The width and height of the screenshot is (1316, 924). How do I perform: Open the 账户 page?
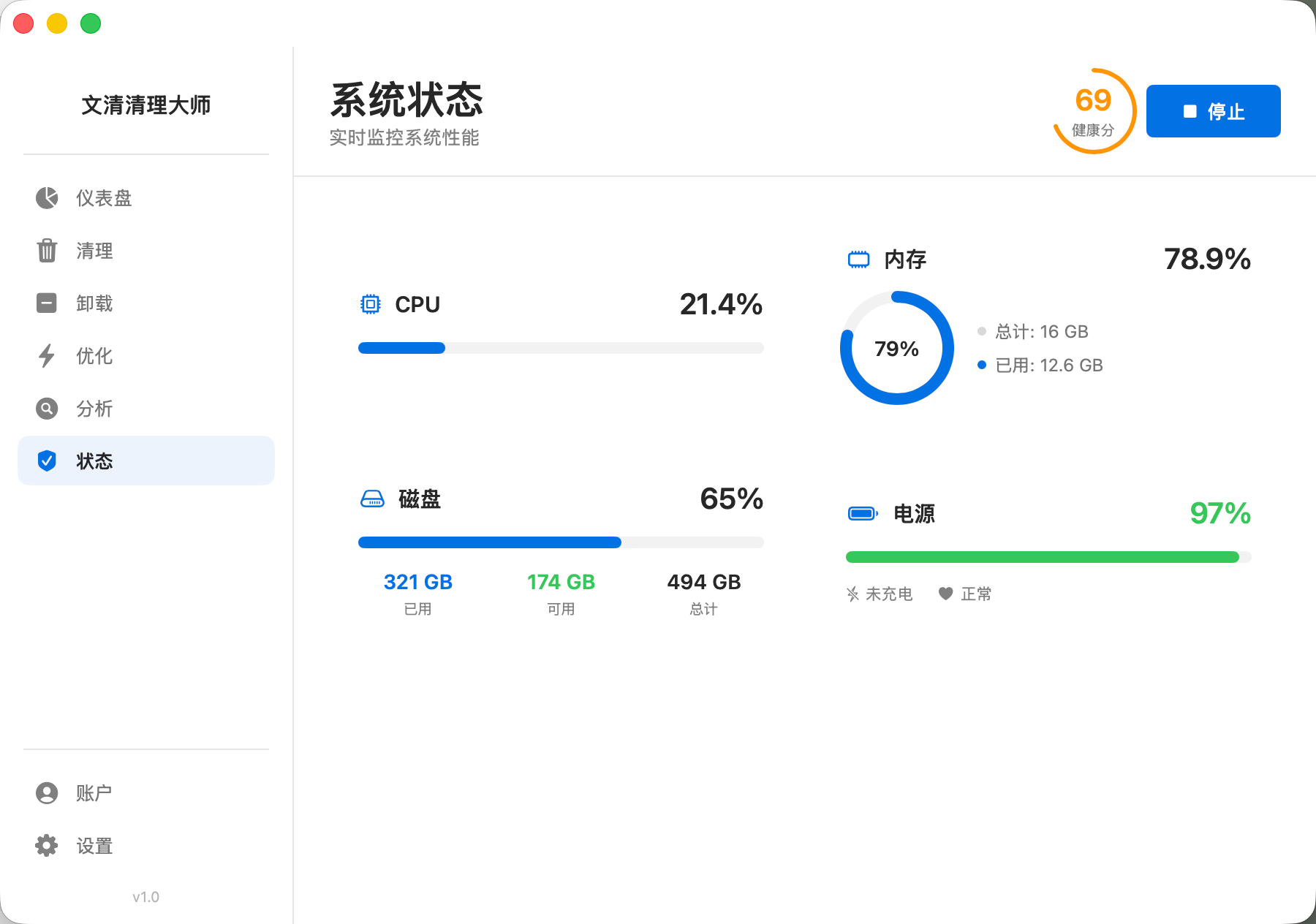click(x=146, y=793)
